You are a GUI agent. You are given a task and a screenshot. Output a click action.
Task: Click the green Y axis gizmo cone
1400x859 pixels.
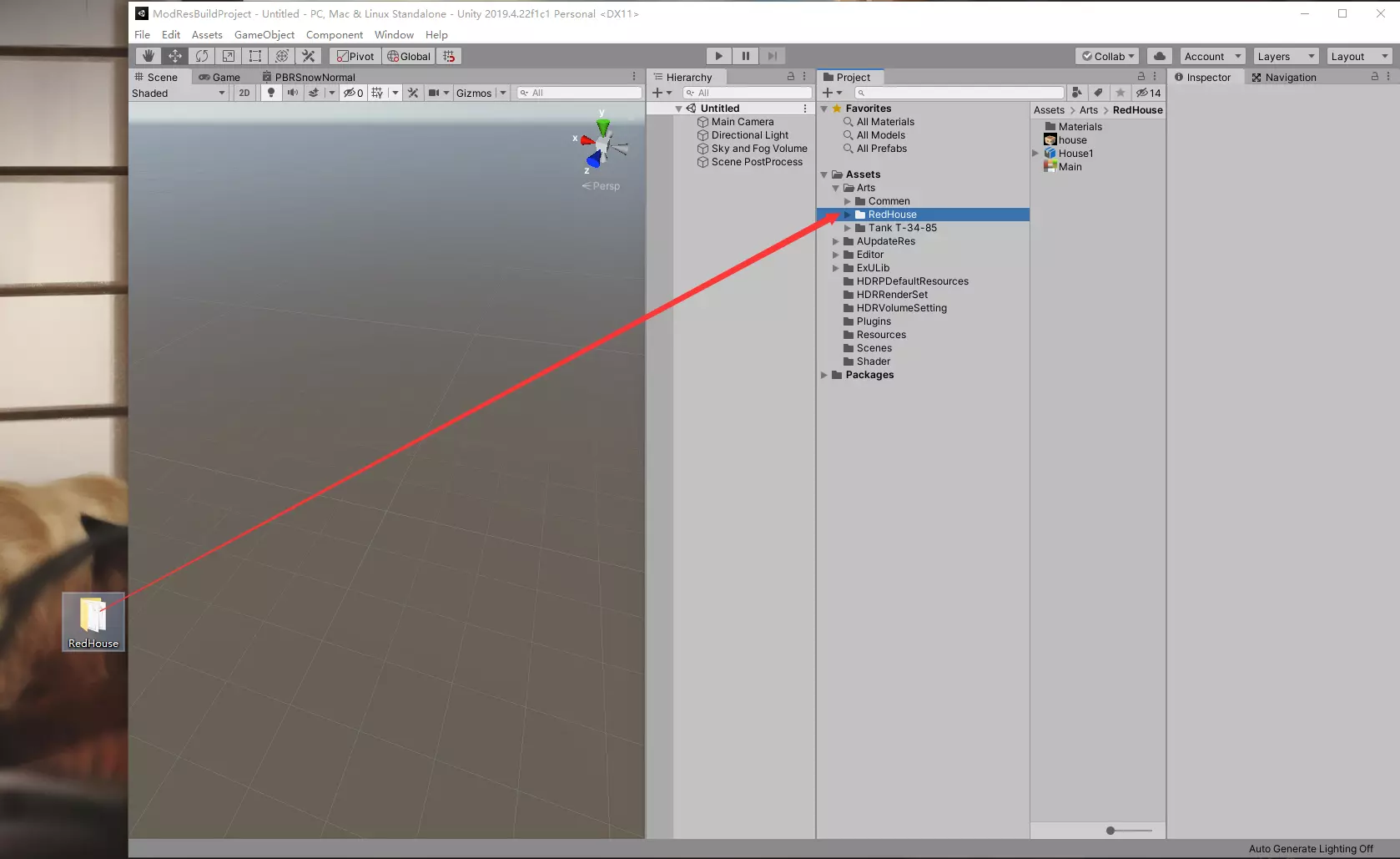click(602, 127)
